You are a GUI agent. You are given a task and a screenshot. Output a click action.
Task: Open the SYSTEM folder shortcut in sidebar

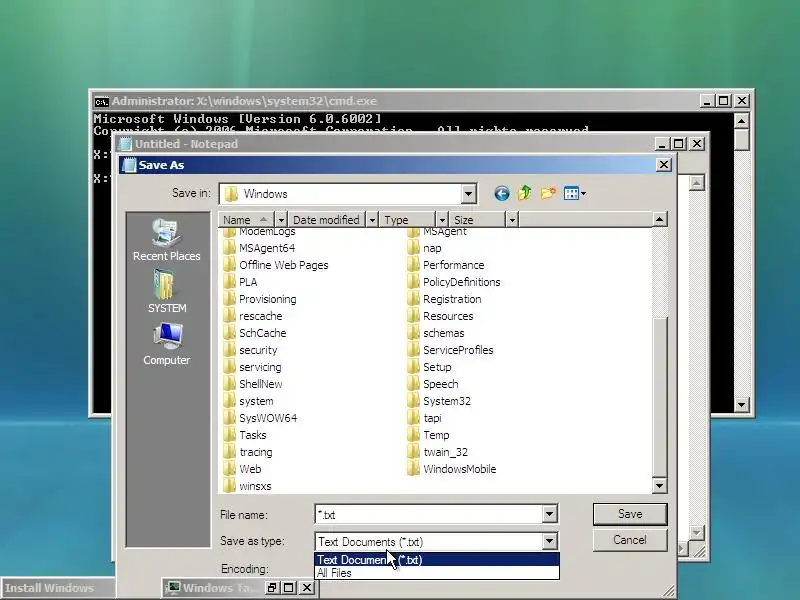[x=167, y=292]
